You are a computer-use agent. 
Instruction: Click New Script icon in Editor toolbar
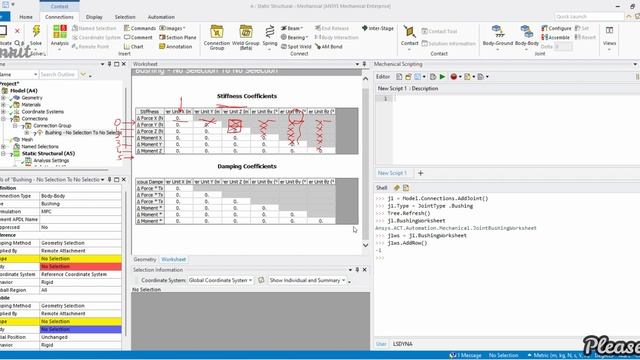[399, 77]
